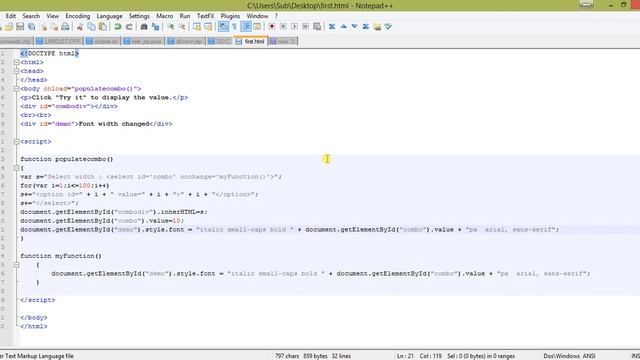Click the Stop Recording macro icon

(283, 27)
